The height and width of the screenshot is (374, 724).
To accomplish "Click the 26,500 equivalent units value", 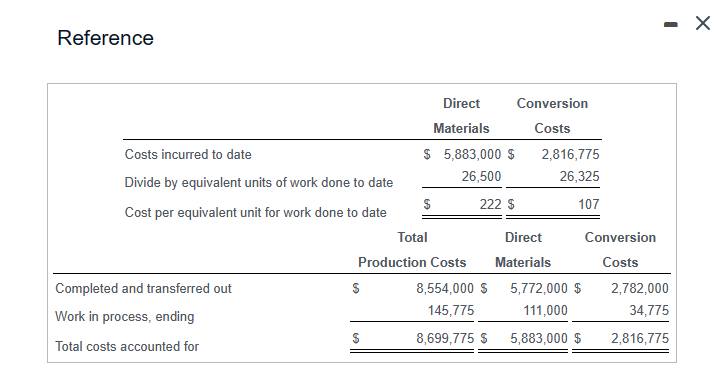I will pos(481,176).
